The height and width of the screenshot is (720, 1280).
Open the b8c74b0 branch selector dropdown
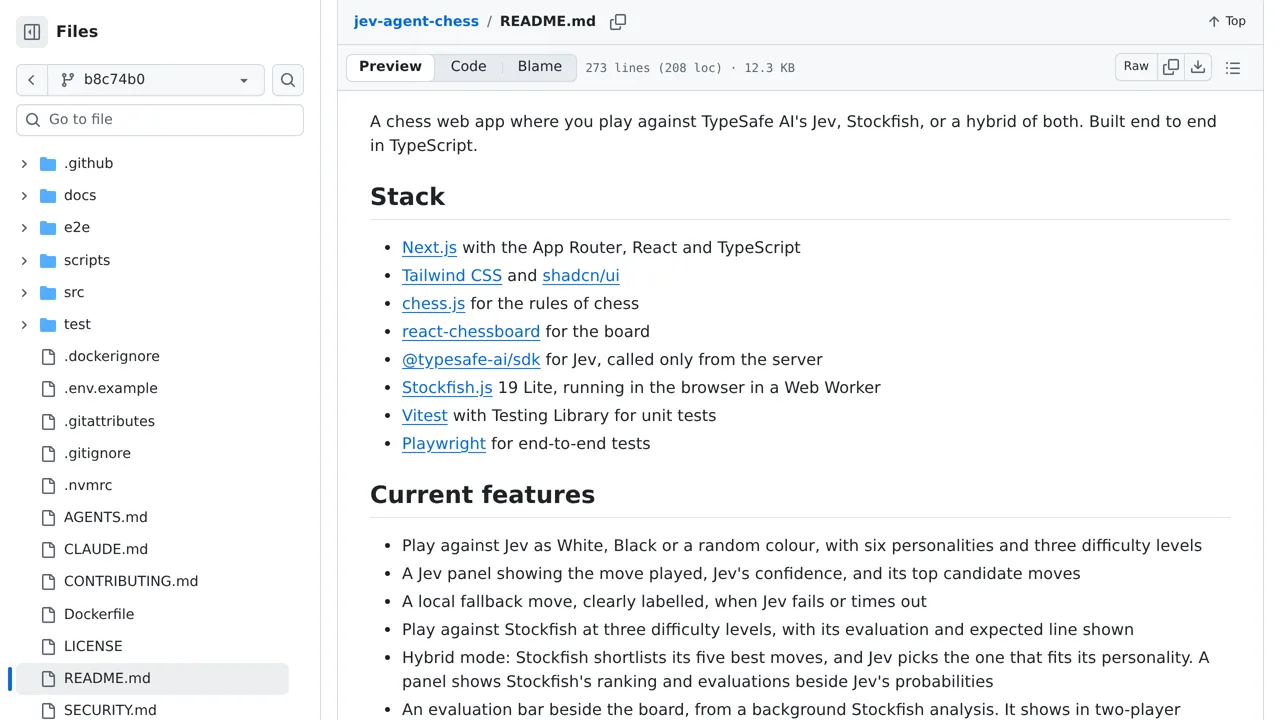coord(155,80)
